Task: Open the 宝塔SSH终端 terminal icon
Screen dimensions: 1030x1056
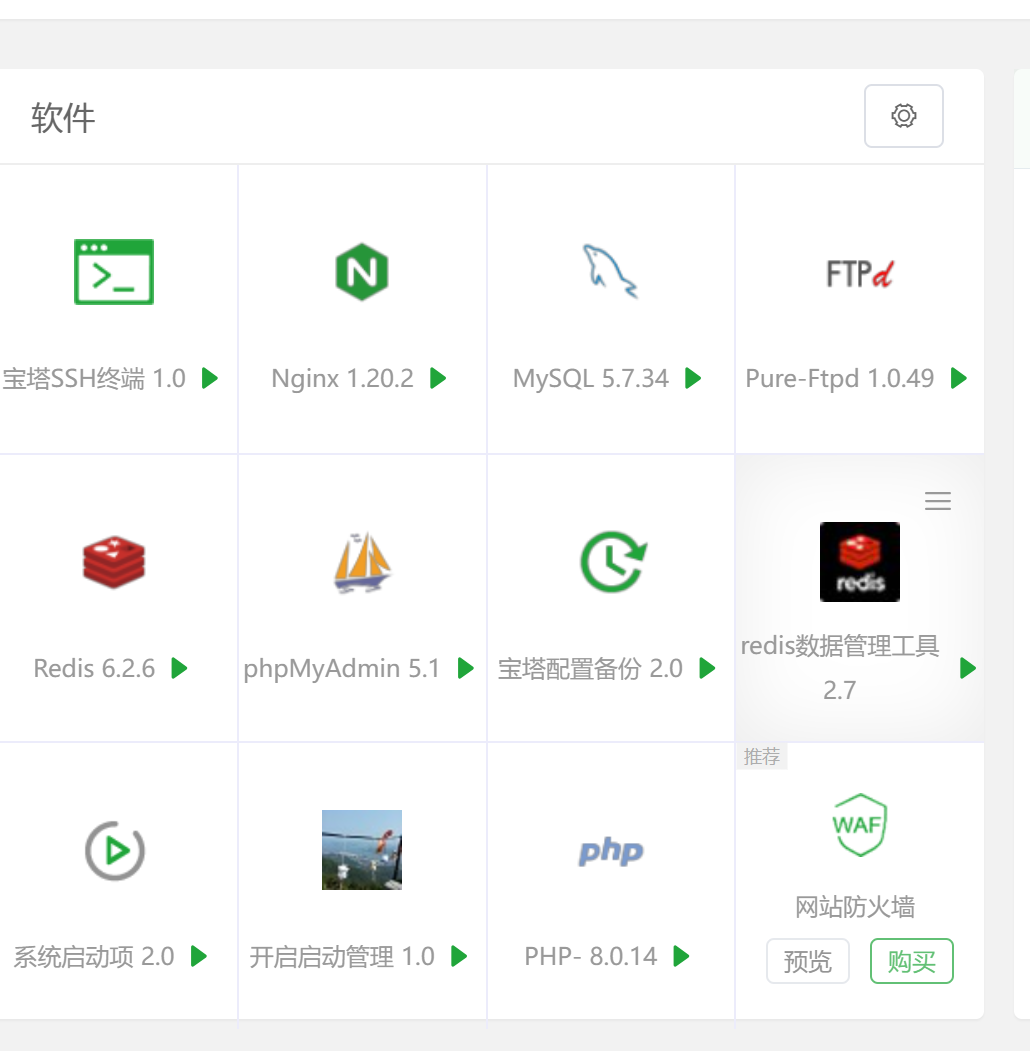Action: tap(114, 272)
